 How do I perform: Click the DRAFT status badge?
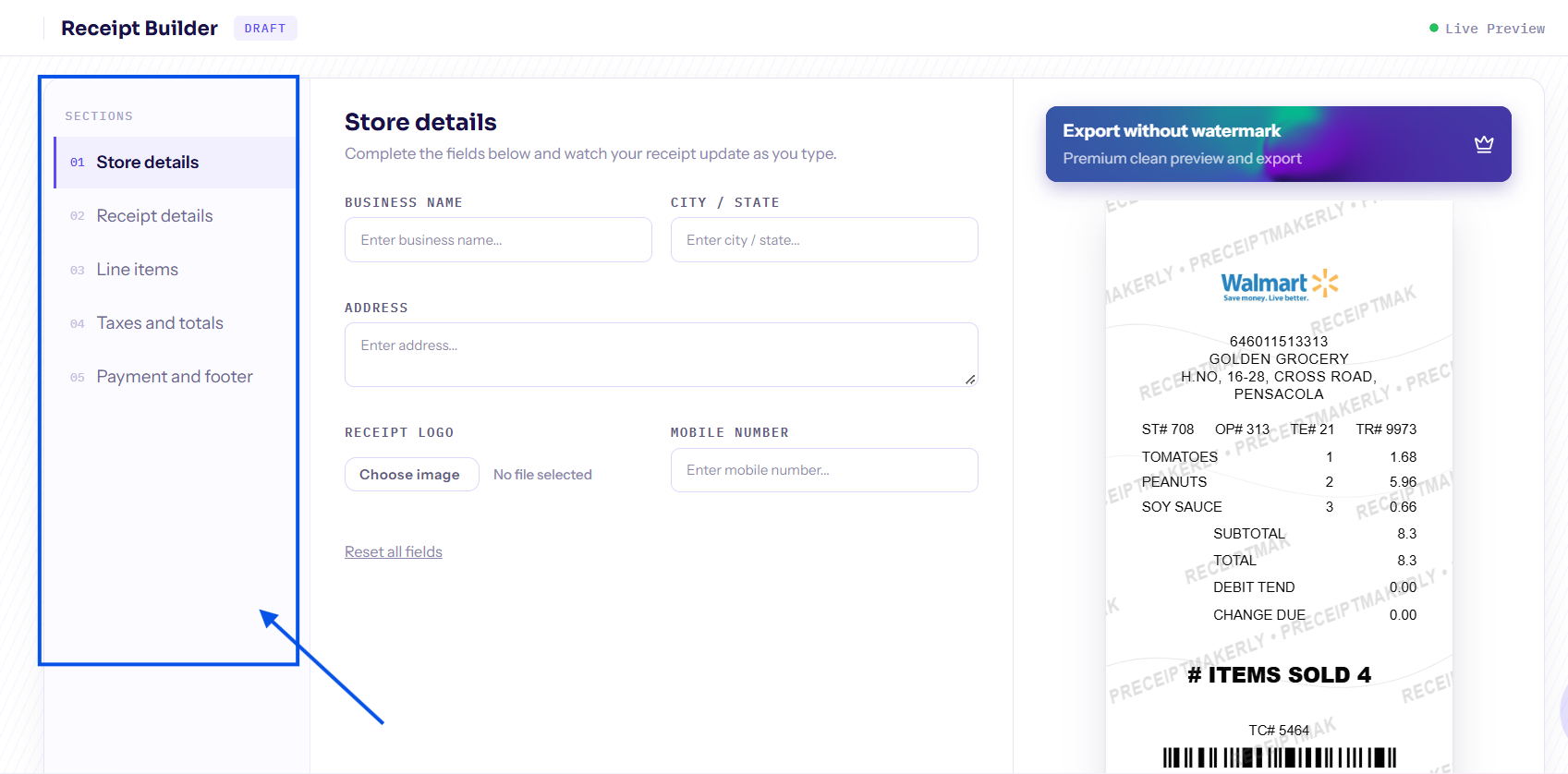pyautogui.click(x=265, y=29)
